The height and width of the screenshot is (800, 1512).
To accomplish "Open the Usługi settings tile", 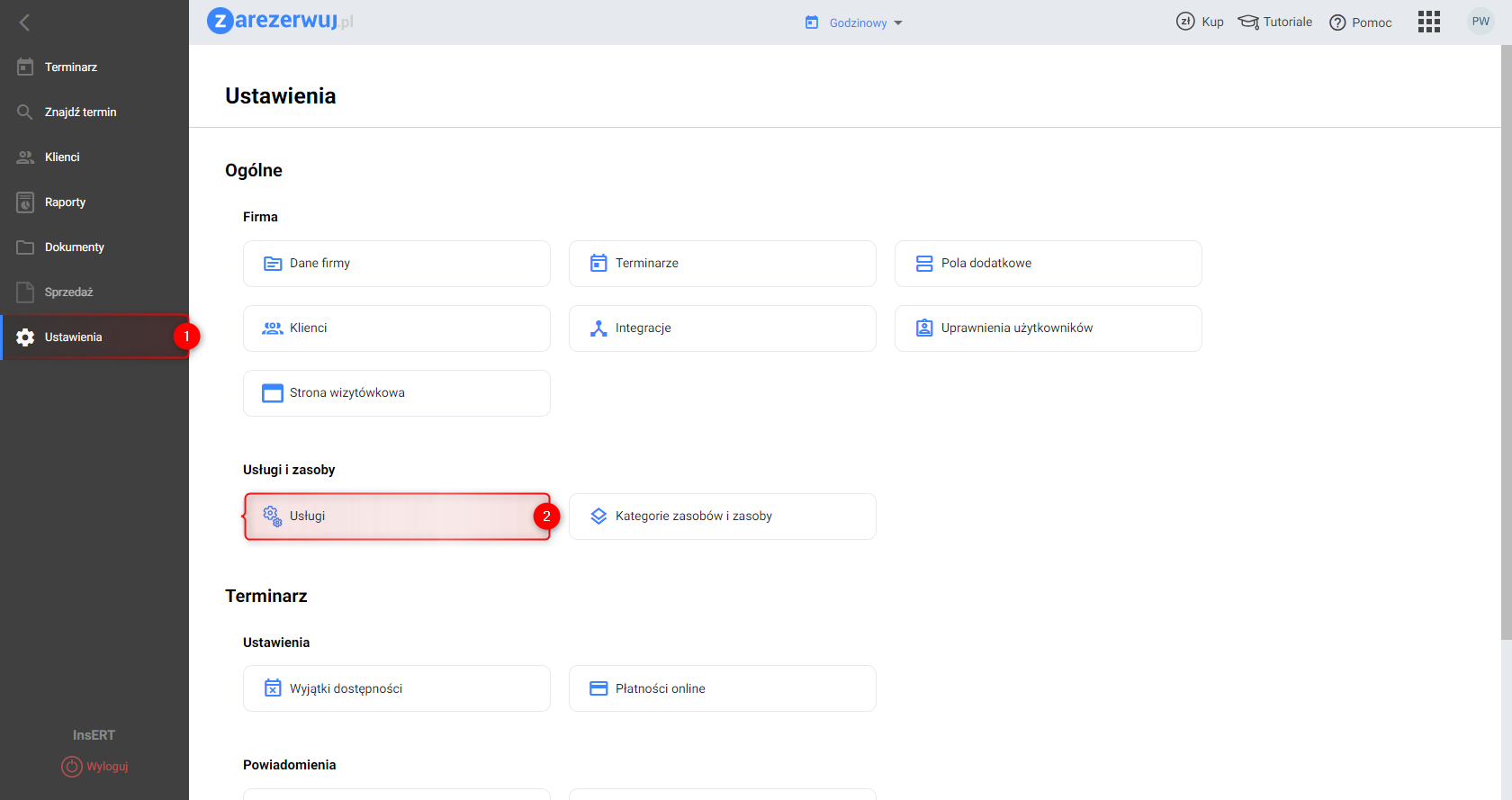I will tap(396, 516).
